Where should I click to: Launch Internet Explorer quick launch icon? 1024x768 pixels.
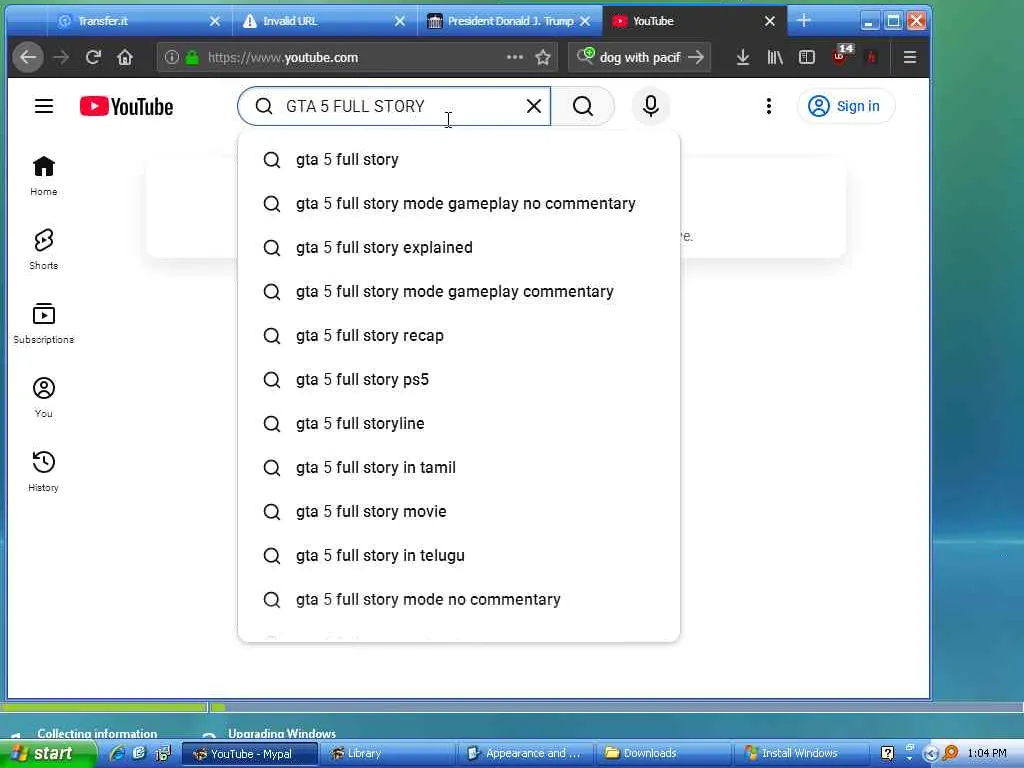tap(118, 753)
